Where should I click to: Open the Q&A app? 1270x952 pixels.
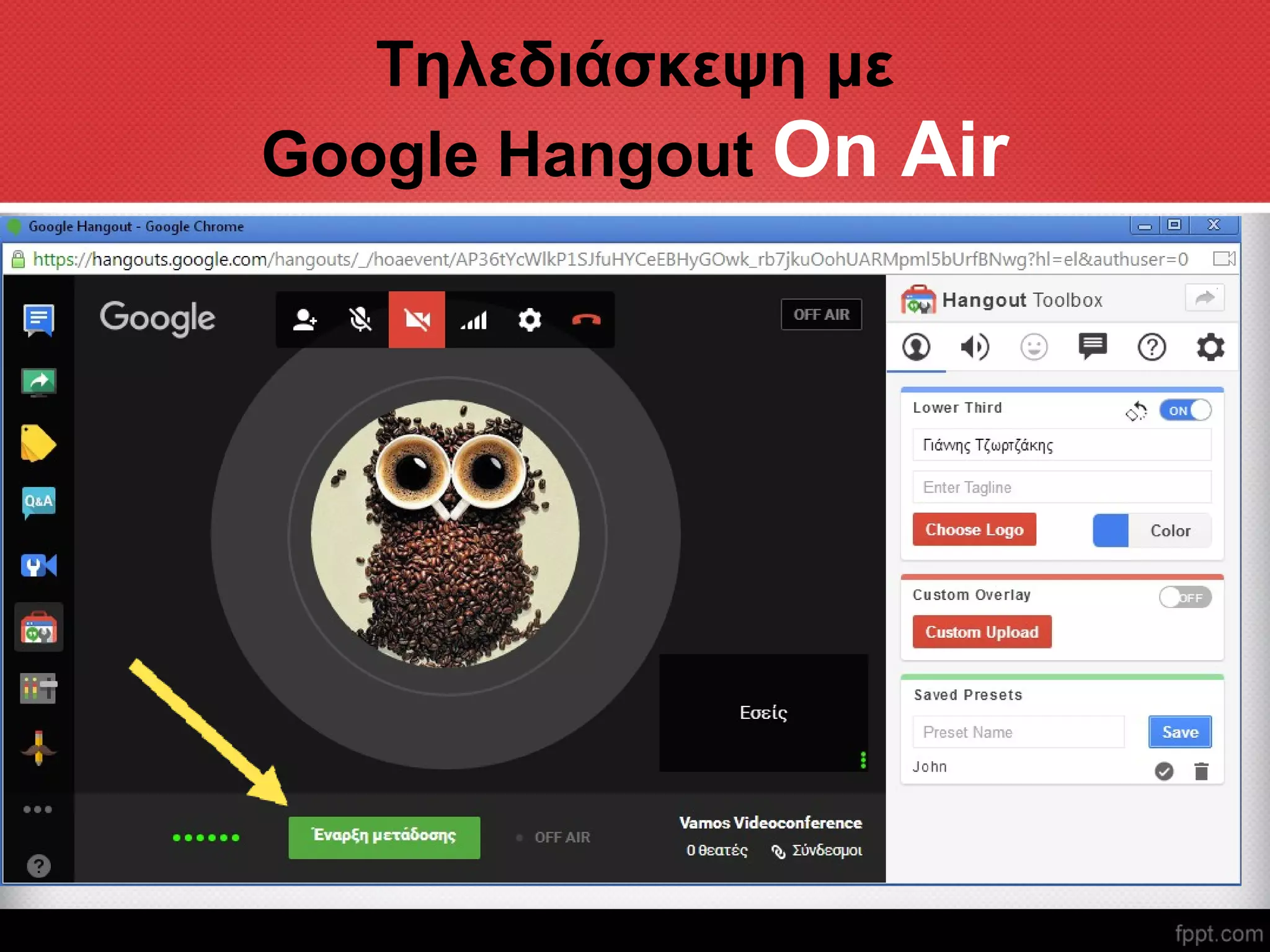pos(38,502)
